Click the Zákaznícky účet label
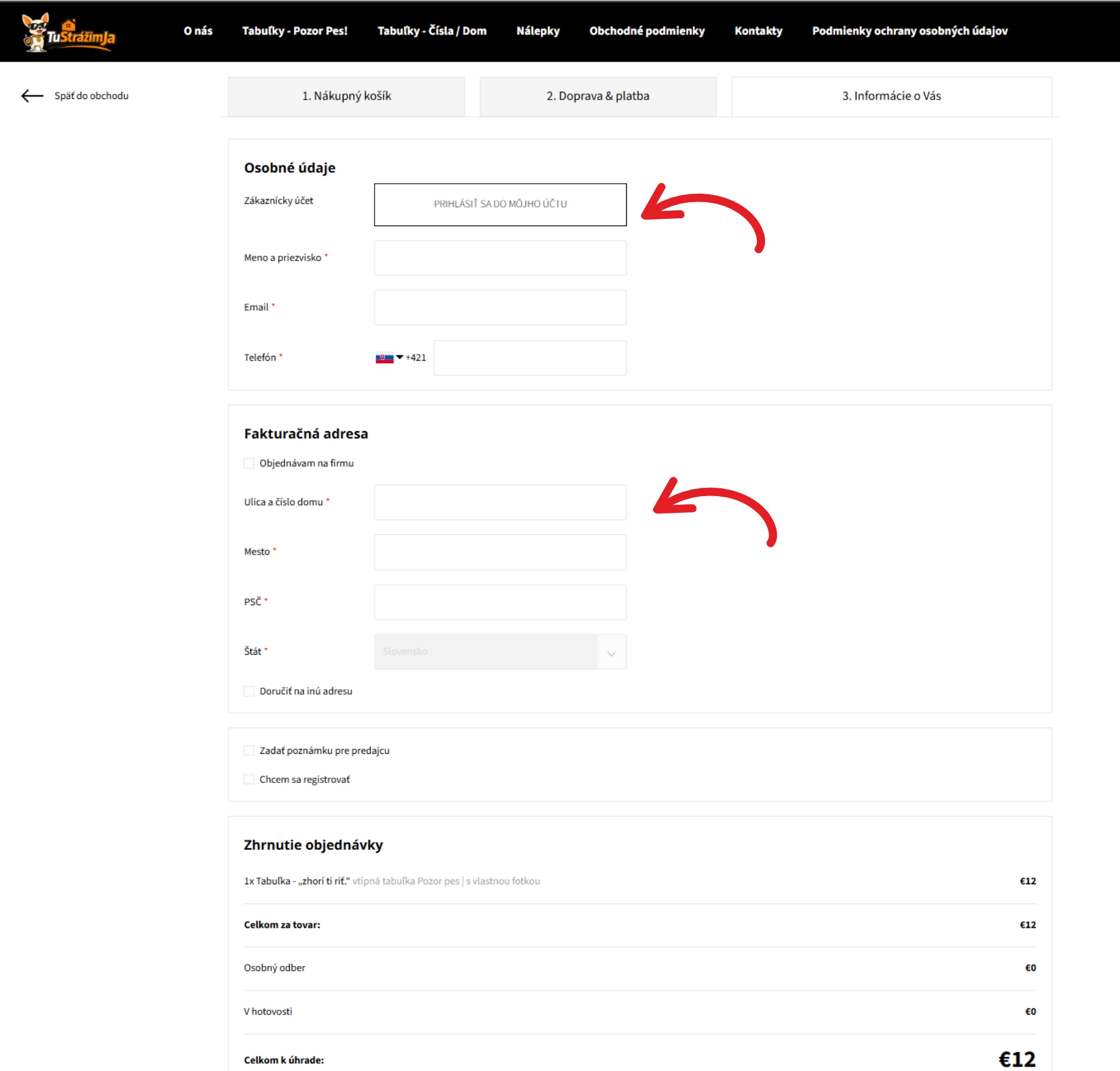The width and height of the screenshot is (1120, 1071). click(279, 201)
